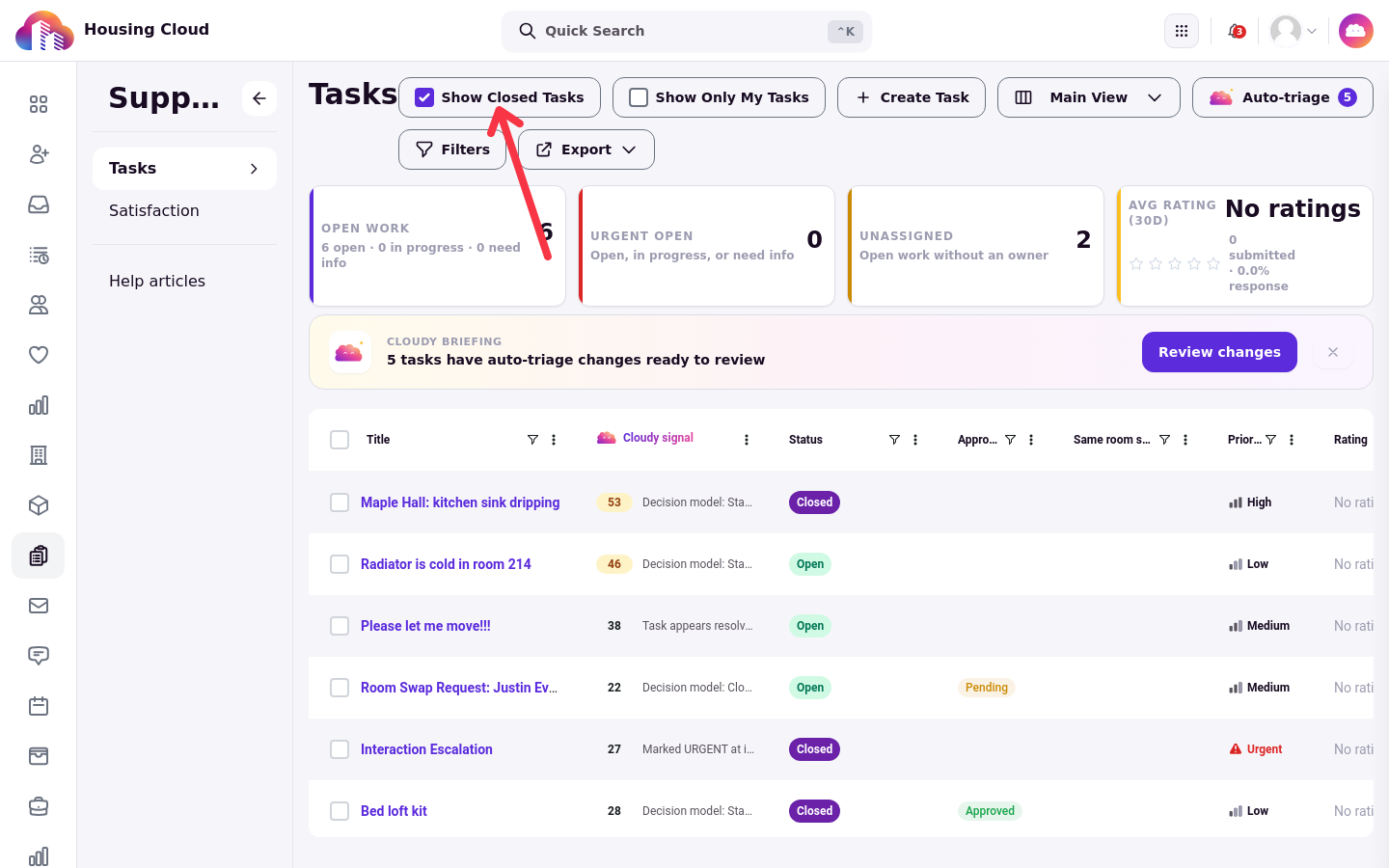The height and width of the screenshot is (868, 1389).
Task: Expand the Export dropdown
Action: click(x=586, y=149)
